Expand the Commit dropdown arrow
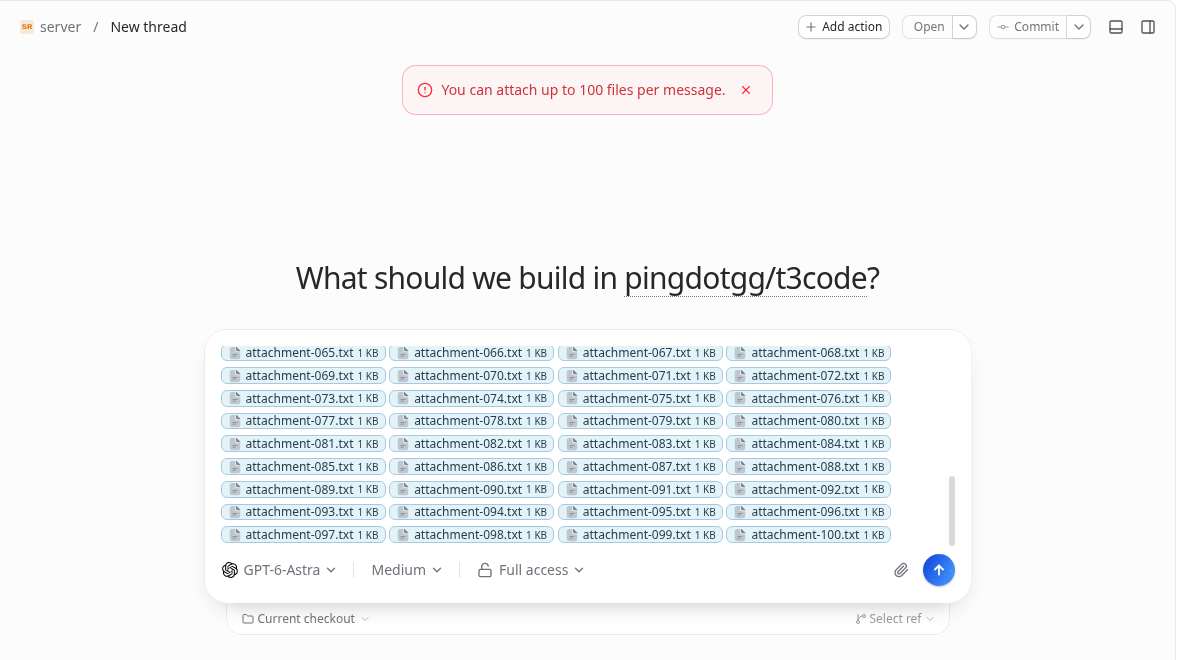This screenshot has height=660, width=1178. coord(1078,27)
